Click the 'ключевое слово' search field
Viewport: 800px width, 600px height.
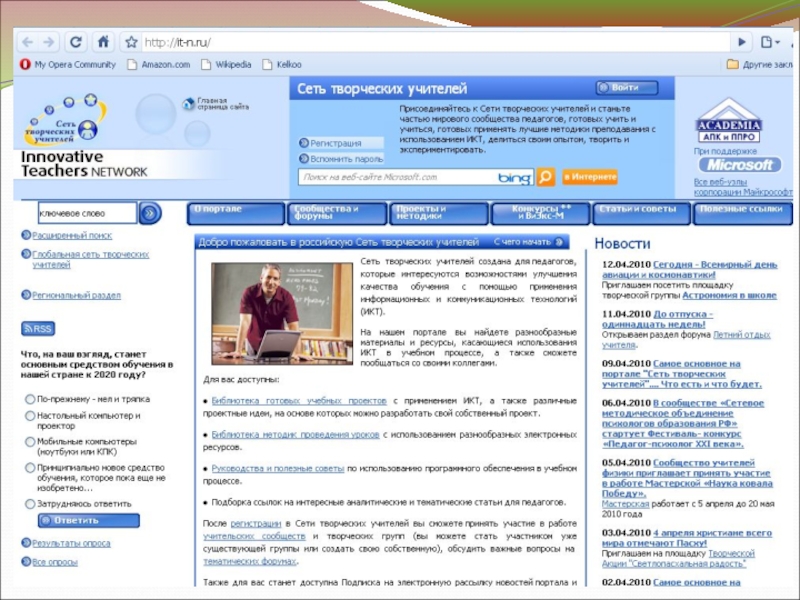click(86, 213)
